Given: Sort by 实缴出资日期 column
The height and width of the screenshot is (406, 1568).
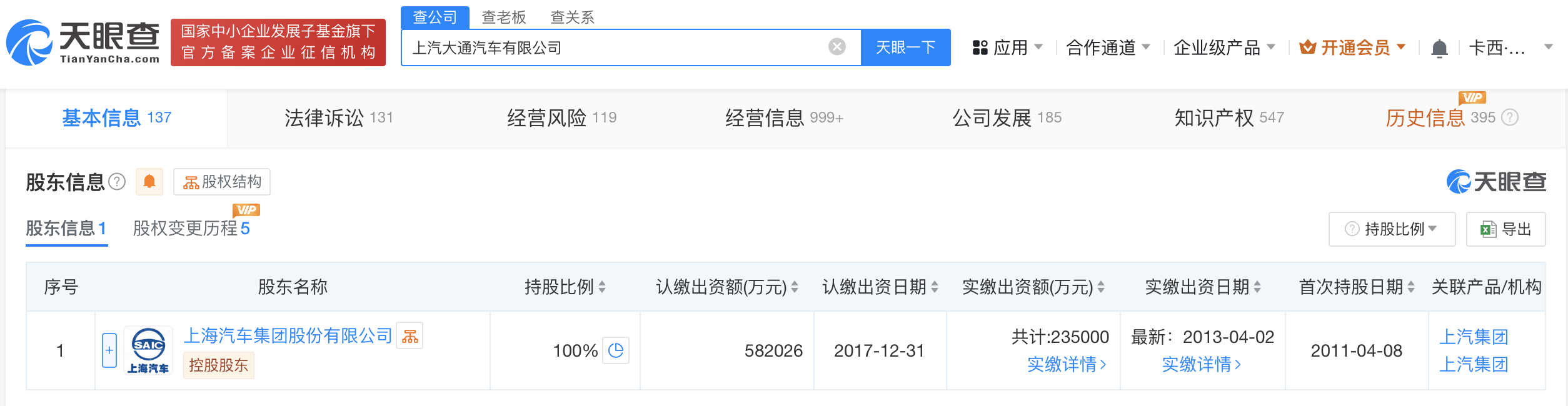Looking at the screenshot, I should (1257, 287).
